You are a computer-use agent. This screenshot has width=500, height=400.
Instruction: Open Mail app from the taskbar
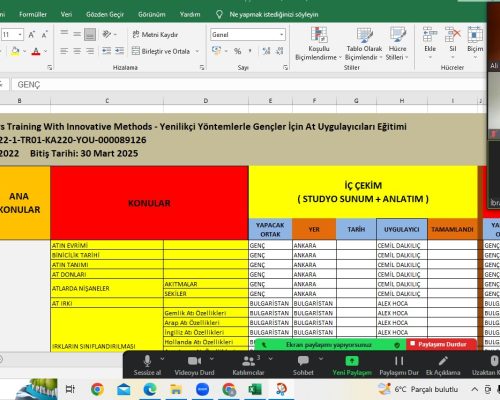[124, 389]
